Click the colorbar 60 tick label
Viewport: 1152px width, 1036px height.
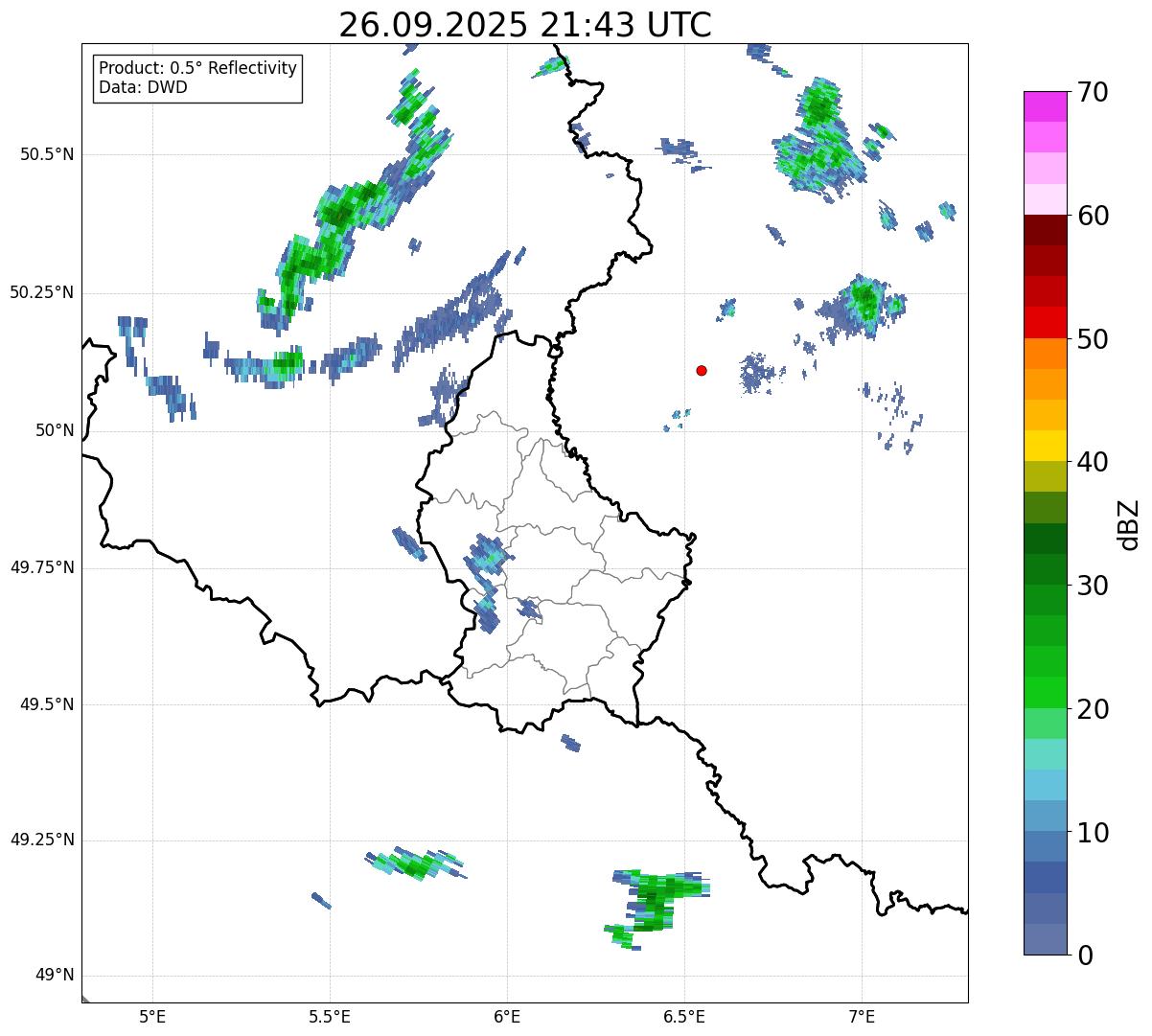1093,216
